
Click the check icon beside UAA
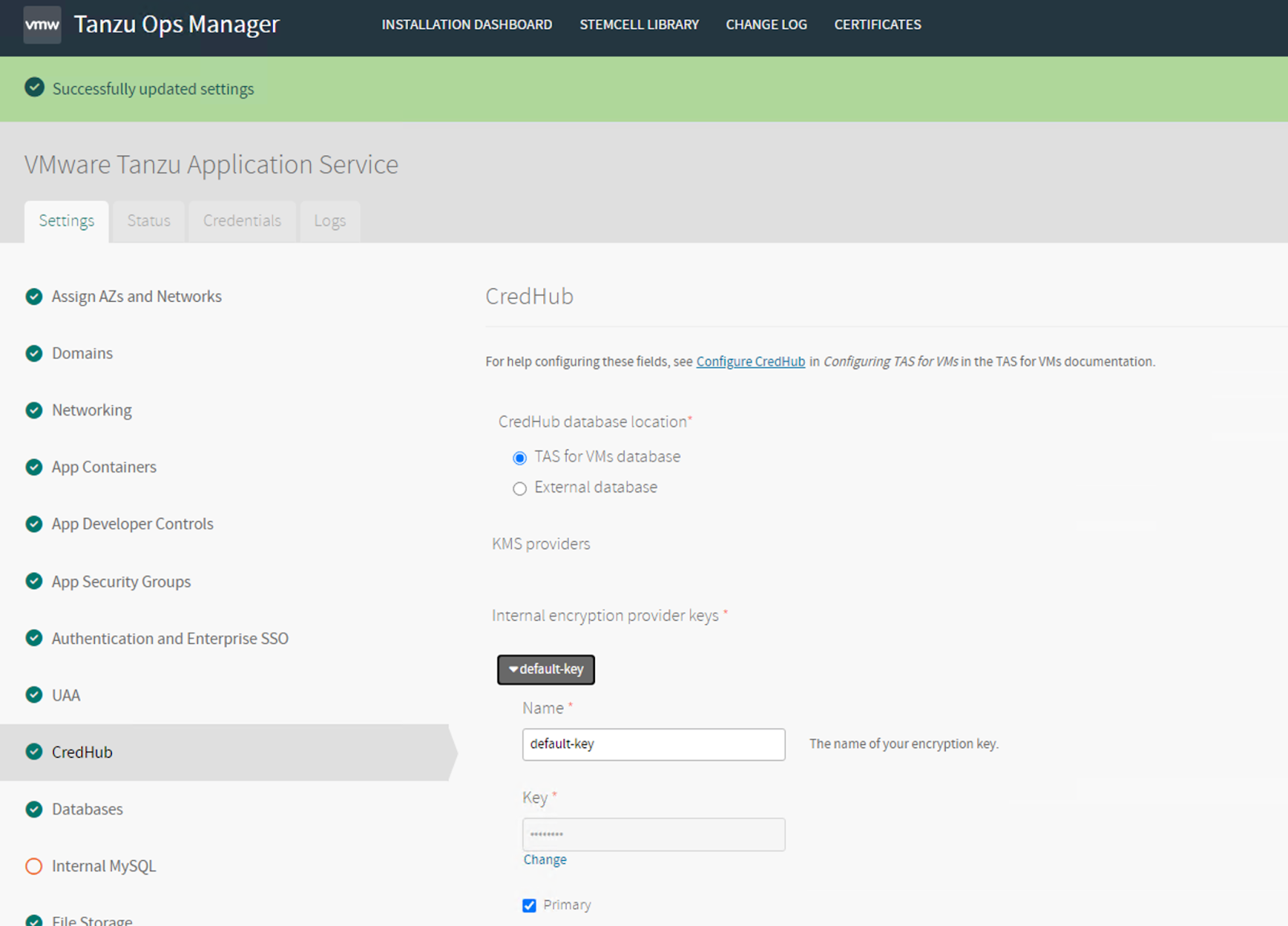coord(34,695)
